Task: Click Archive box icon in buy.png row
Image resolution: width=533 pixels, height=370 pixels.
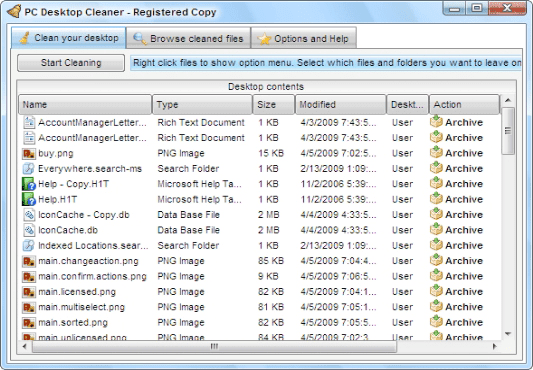Action: (x=436, y=153)
